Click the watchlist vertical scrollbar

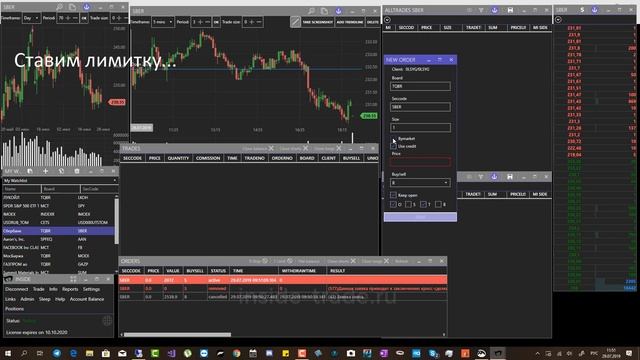tap(116, 221)
